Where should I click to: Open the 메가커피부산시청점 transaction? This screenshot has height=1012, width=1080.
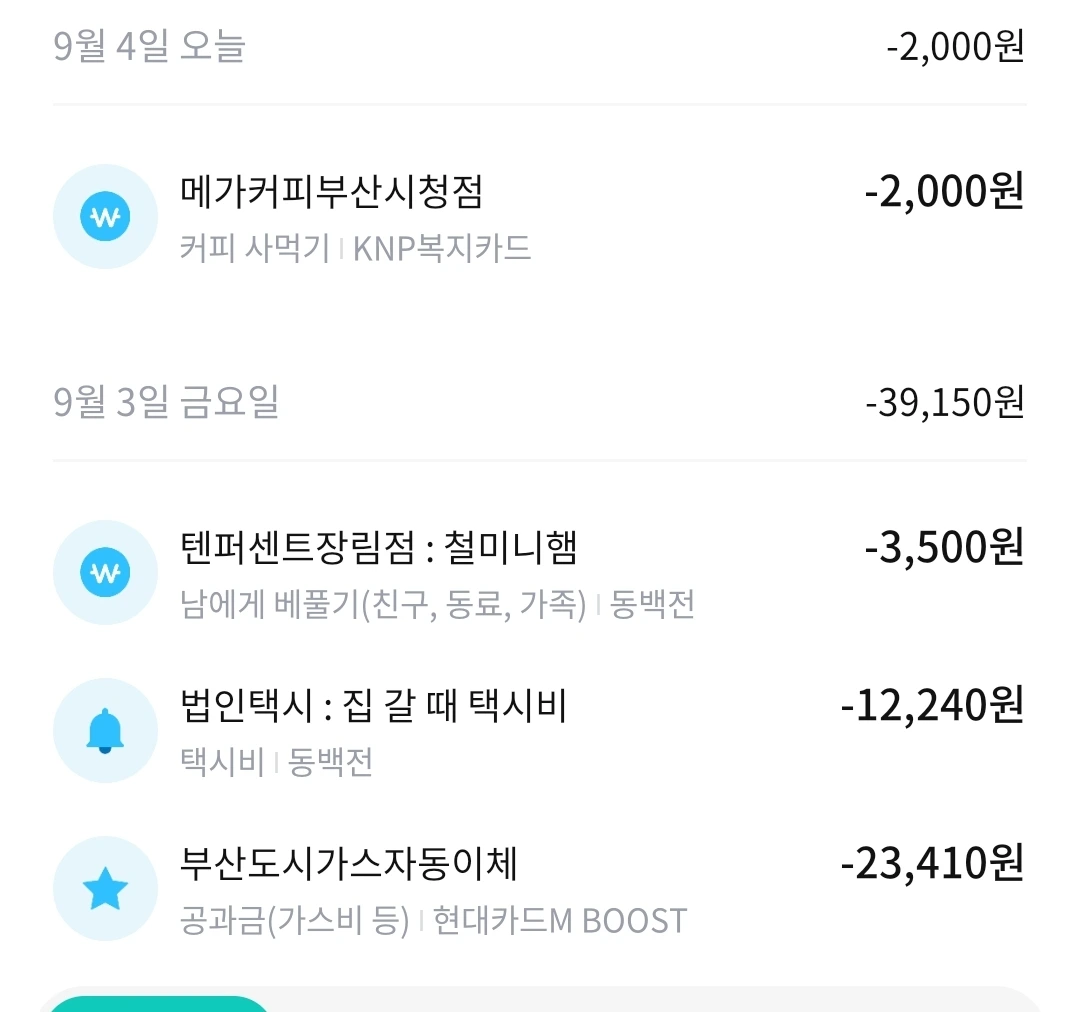tap(332, 192)
